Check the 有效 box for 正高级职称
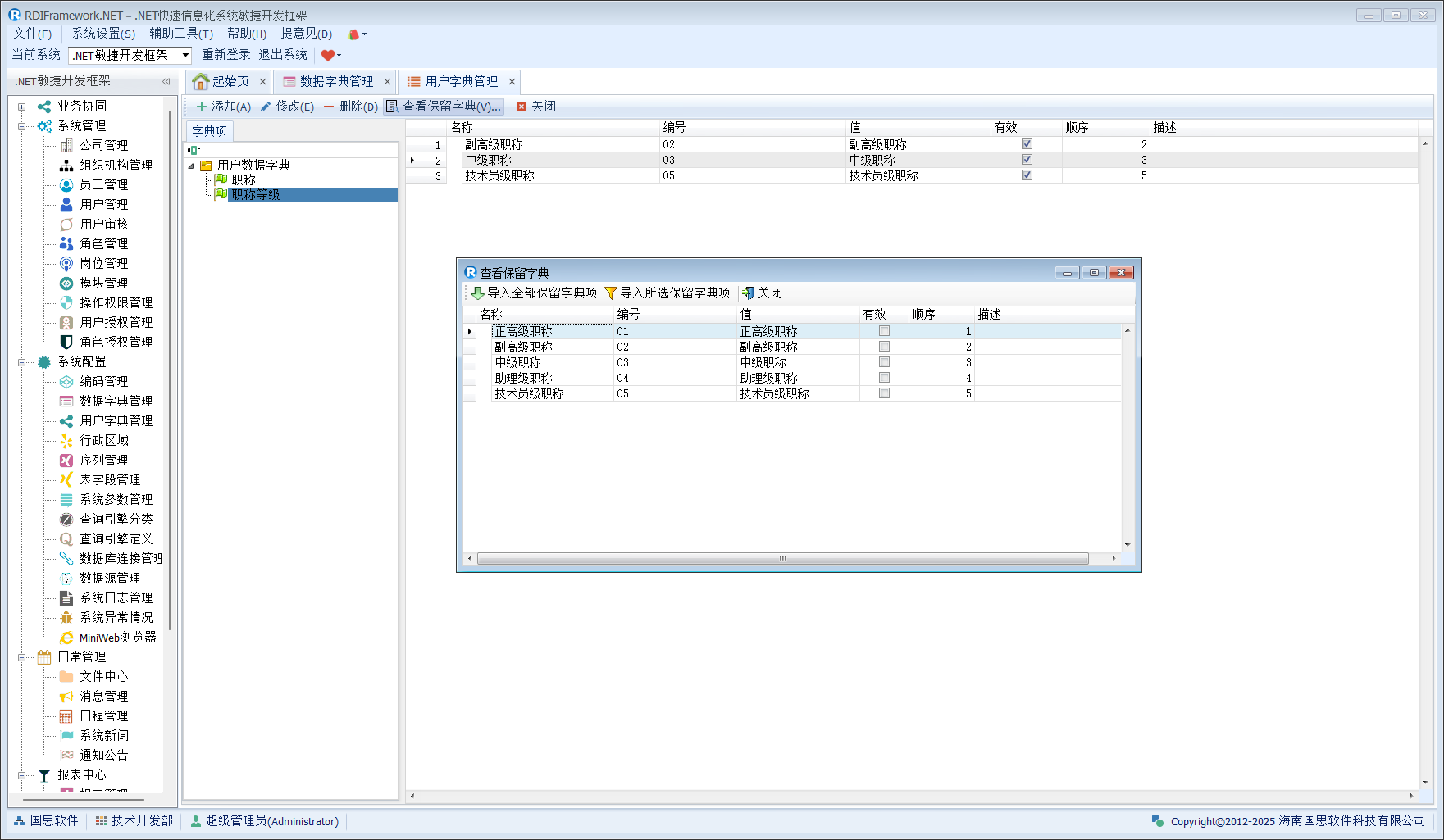 pyautogui.click(x=884, y=331)
